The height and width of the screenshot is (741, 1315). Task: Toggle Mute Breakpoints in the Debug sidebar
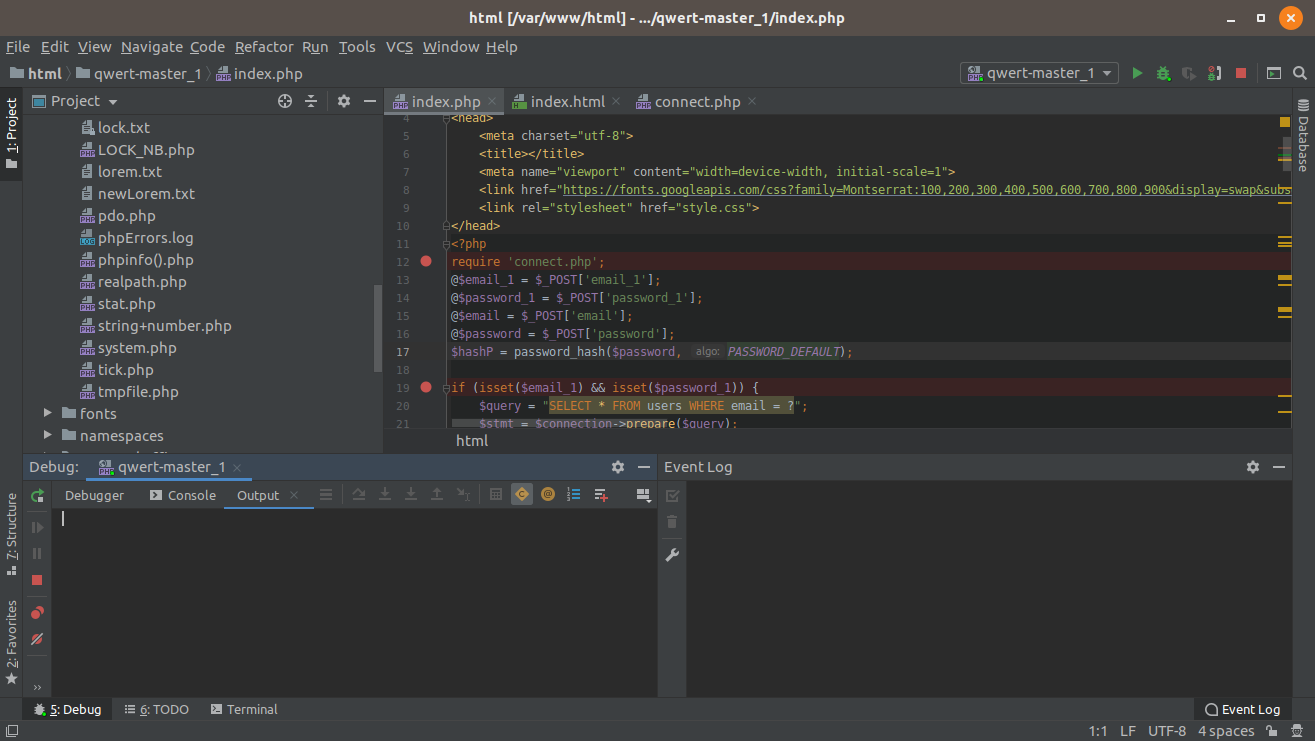pos(37,639)
